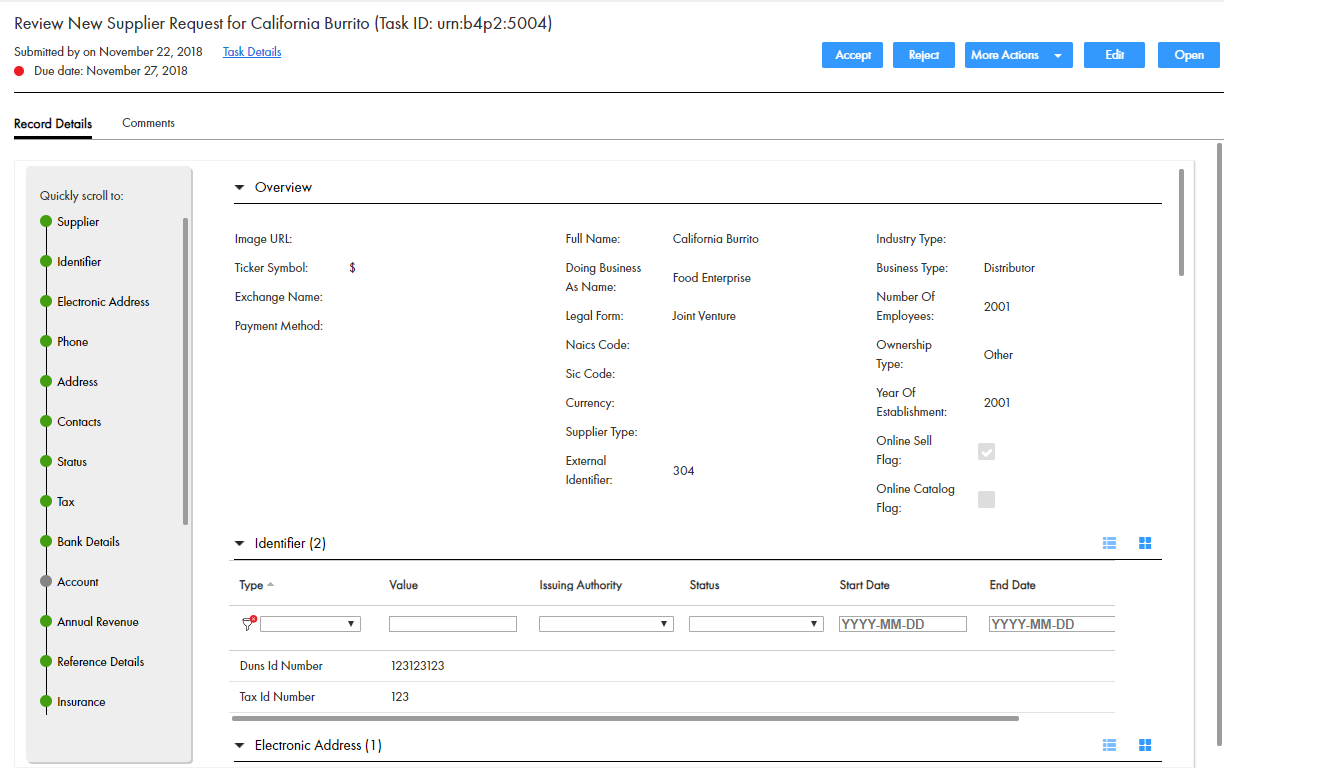Click the Joint Venture legal form value

(x=704, y=316)
